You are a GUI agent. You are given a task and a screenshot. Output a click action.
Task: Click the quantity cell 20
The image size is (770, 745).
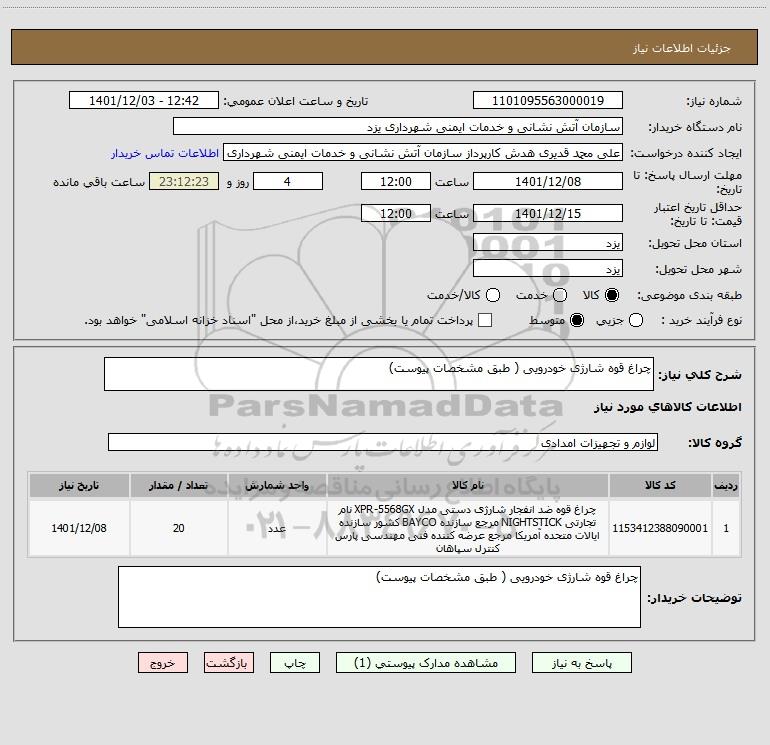178,528
